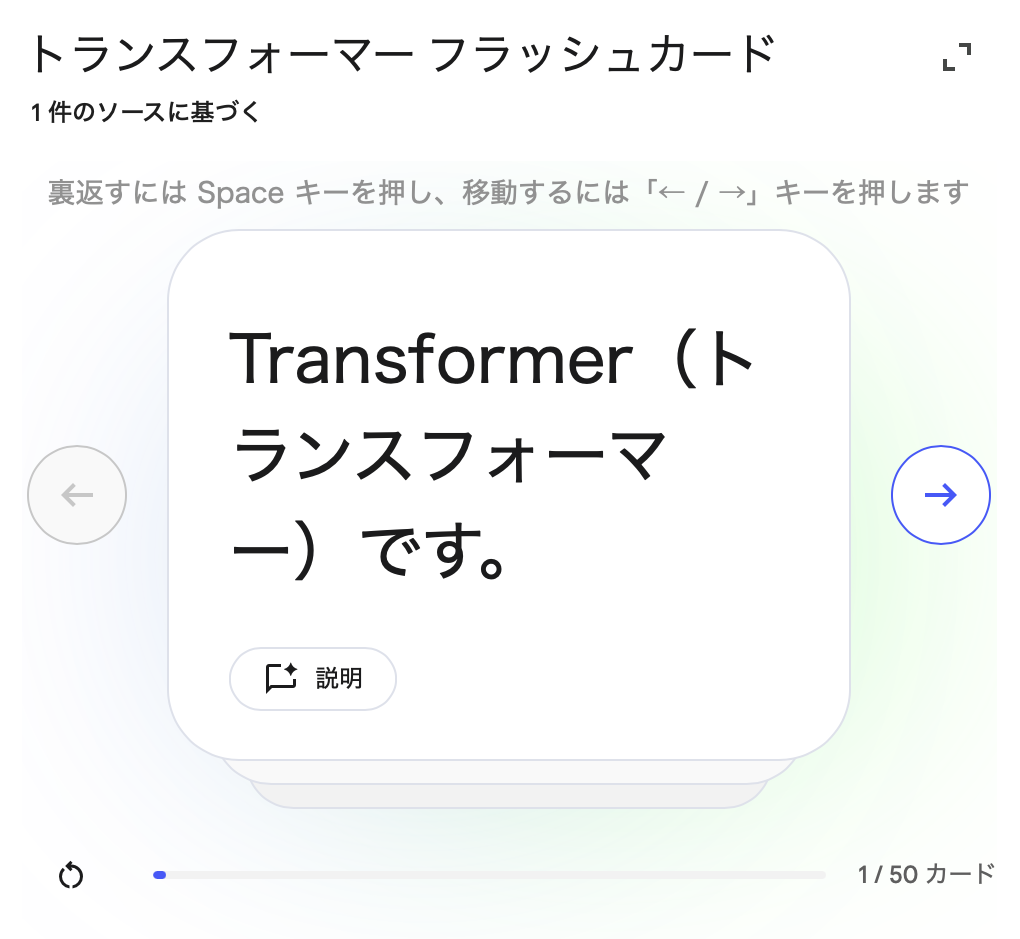Open the 1 件のソースに基づく source note
The width and height of the screenshot is (1020, 939).
146,113
